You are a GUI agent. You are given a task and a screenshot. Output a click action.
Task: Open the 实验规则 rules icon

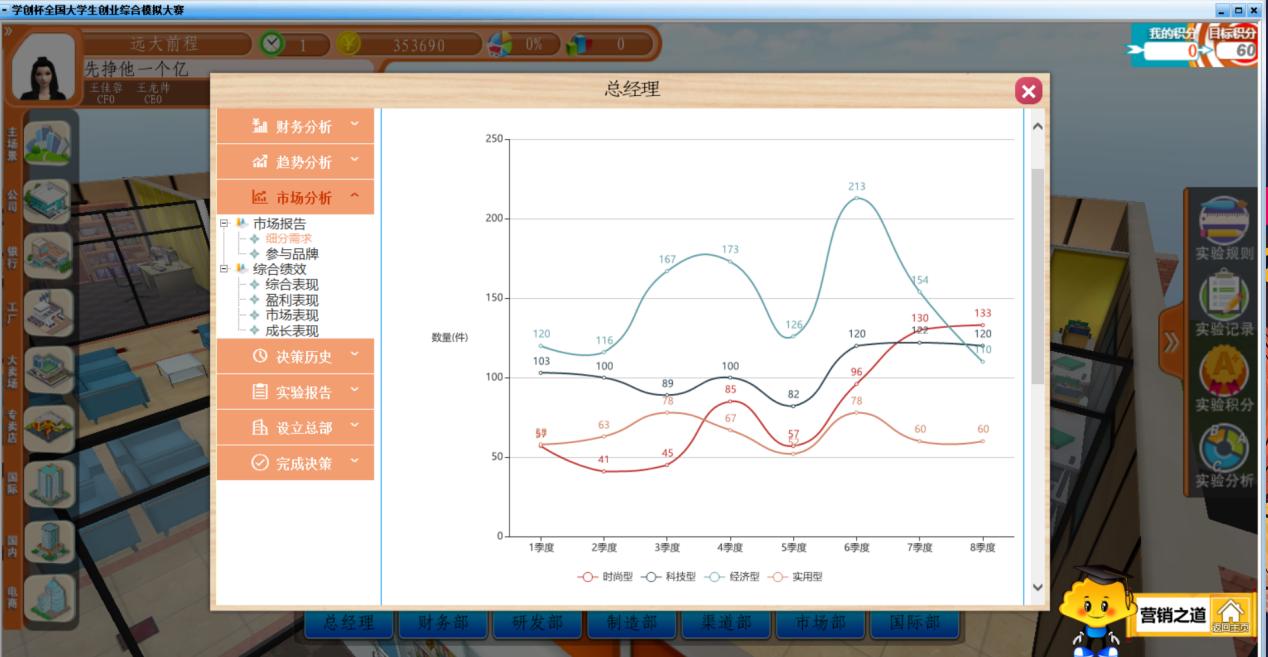point(1224,222)
